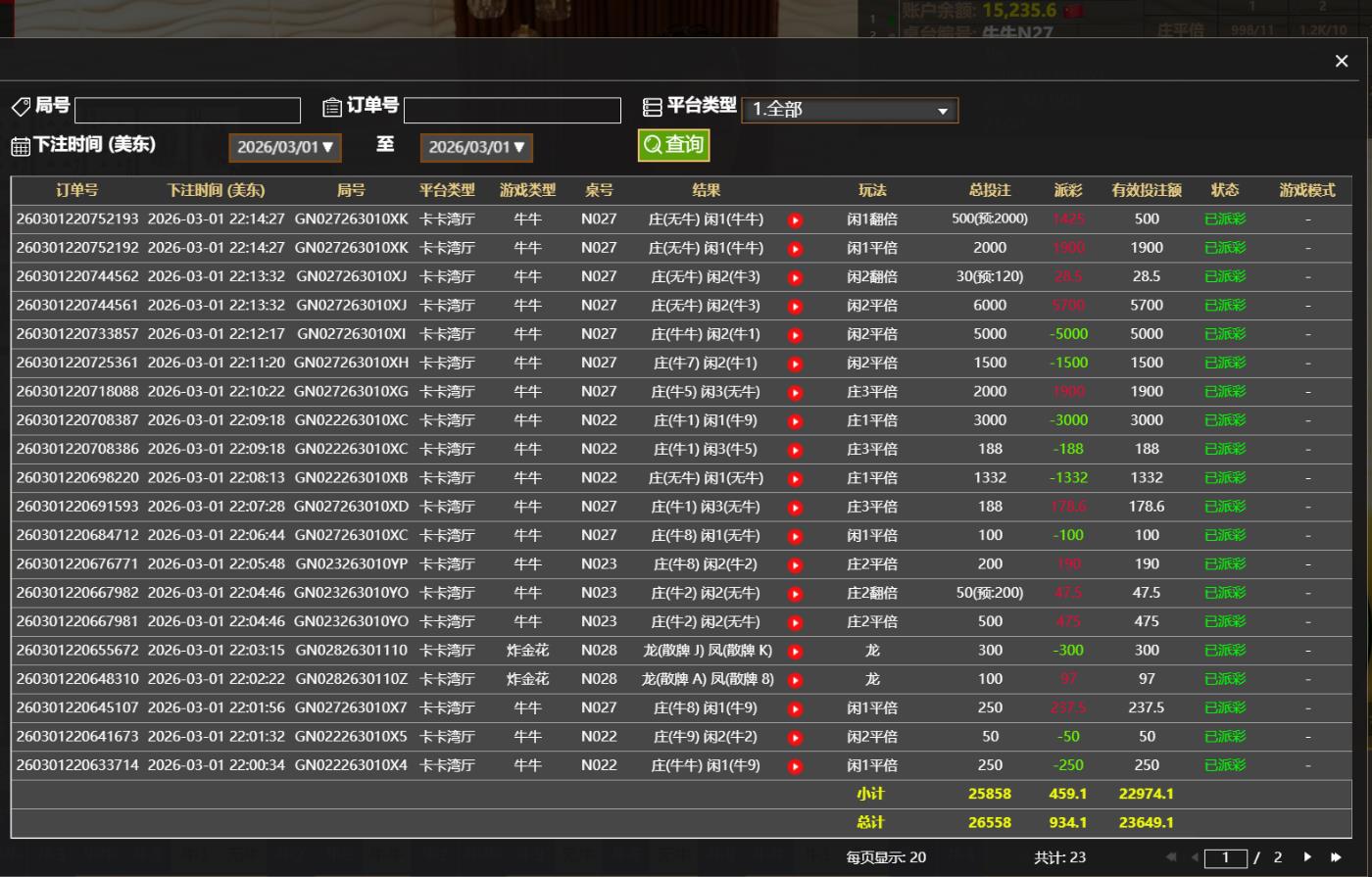The height and width of the screenshot is (877, 1372).
Task: Open the start date picker 2026/03/01
Action: tap(285, 148)
